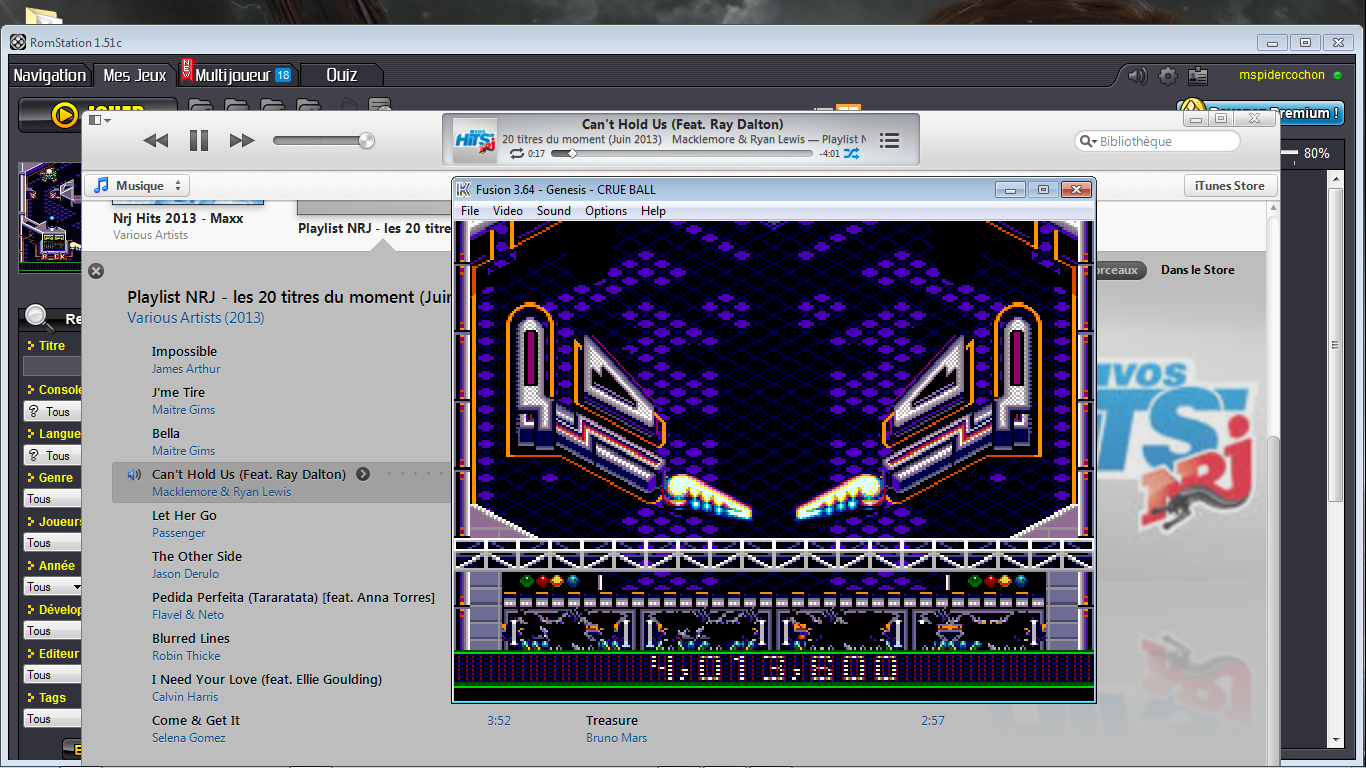Select the song J'me Tire

click(x=178, y=393)
